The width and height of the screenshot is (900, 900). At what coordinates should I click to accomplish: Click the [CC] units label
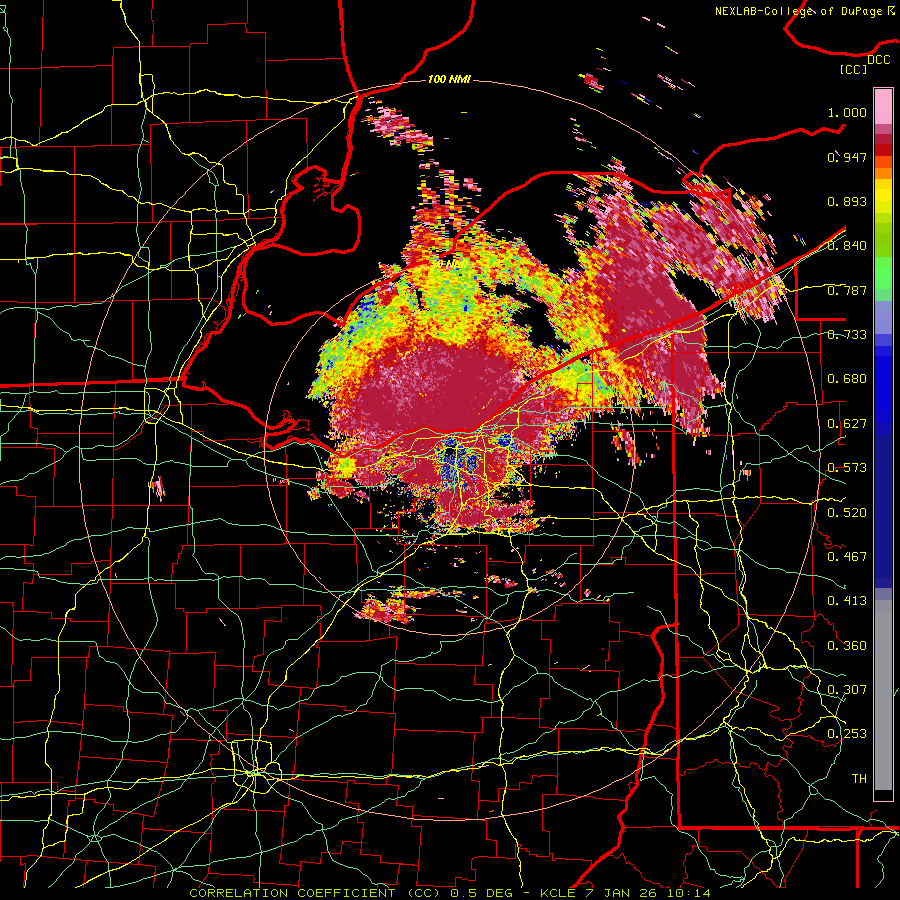click(x=854, y=69)
